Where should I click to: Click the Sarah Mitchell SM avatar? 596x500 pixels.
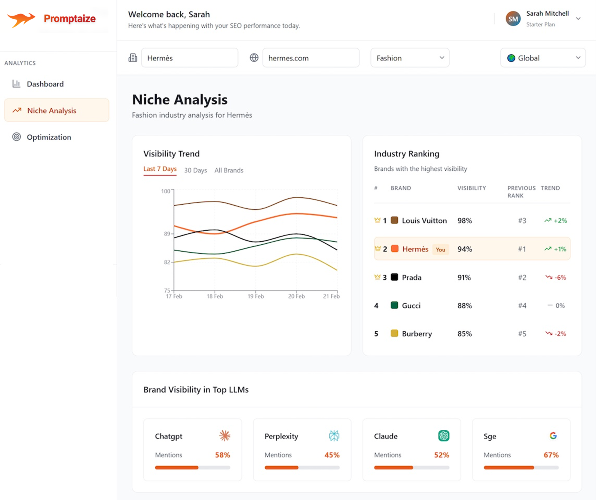point(513,19)
